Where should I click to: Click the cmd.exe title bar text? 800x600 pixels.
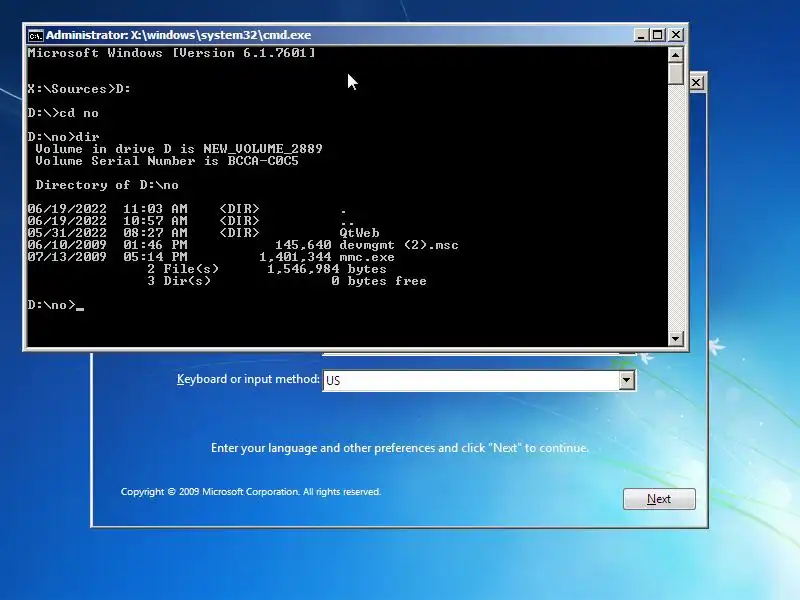(x=179, y=35)
